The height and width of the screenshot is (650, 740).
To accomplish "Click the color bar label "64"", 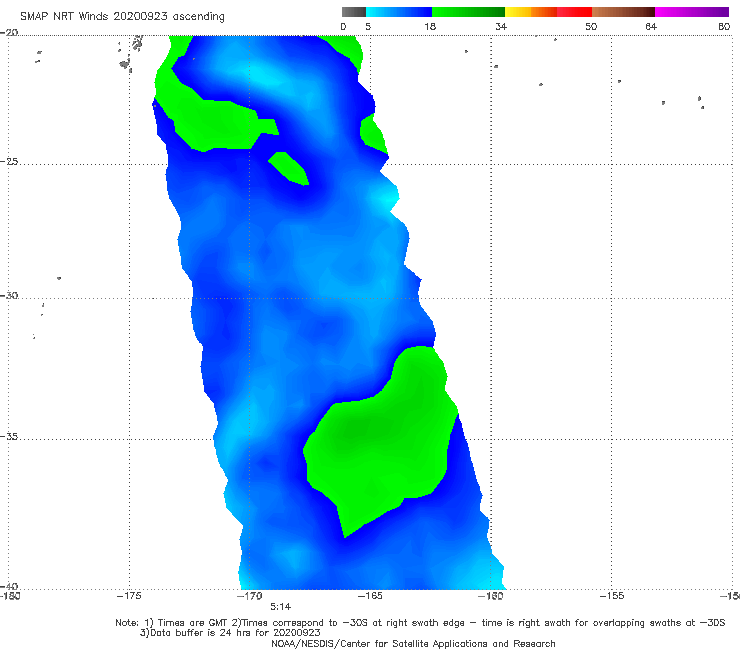I will (x=651, y=27).
